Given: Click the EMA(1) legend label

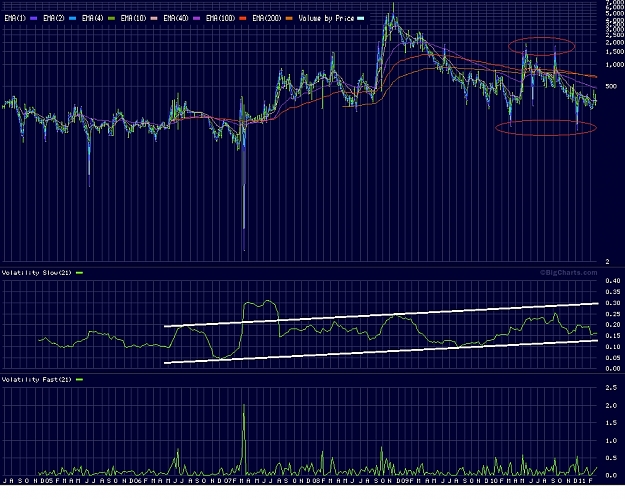Looking at the screenshot, I should coord(15,18).
